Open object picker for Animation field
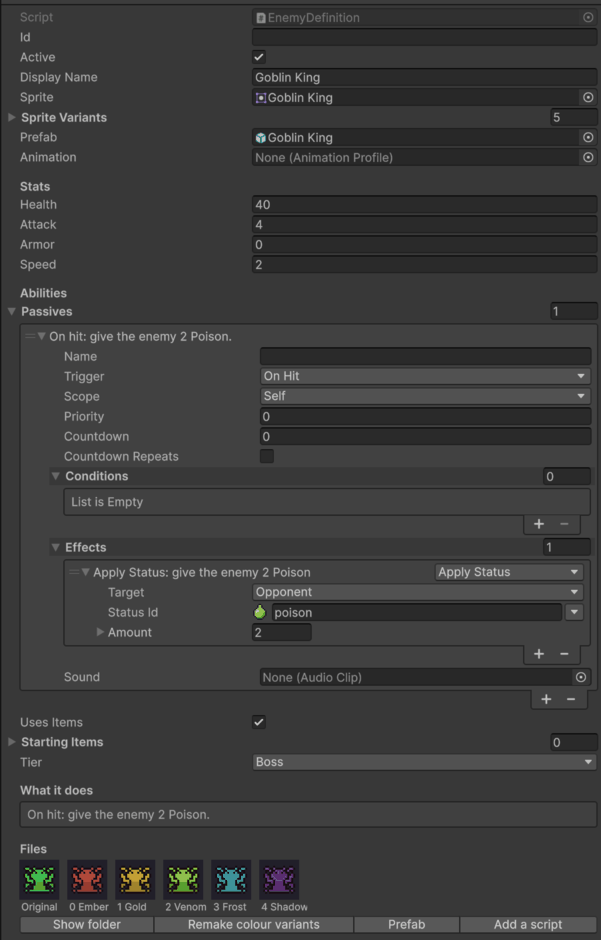 (x=588, y=157)
